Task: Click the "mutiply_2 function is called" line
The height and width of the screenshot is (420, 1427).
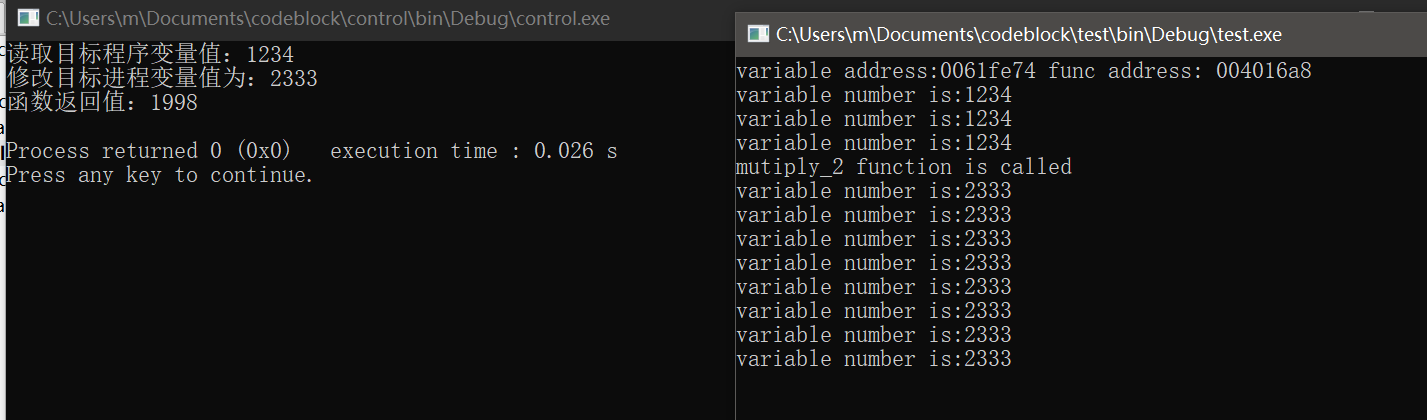Action: tap(903, 167)
